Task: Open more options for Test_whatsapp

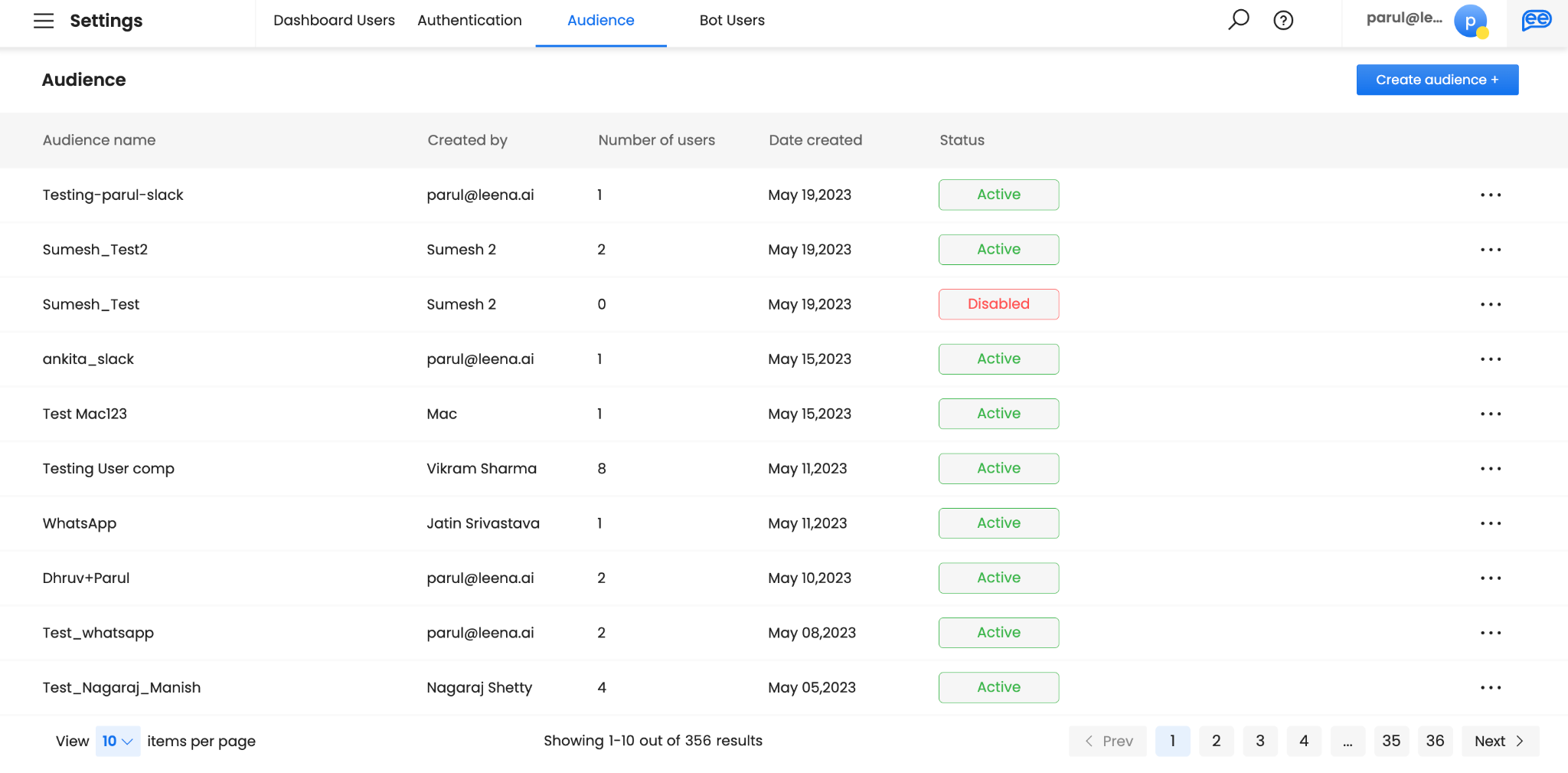Action: (x=1491, y=633)
